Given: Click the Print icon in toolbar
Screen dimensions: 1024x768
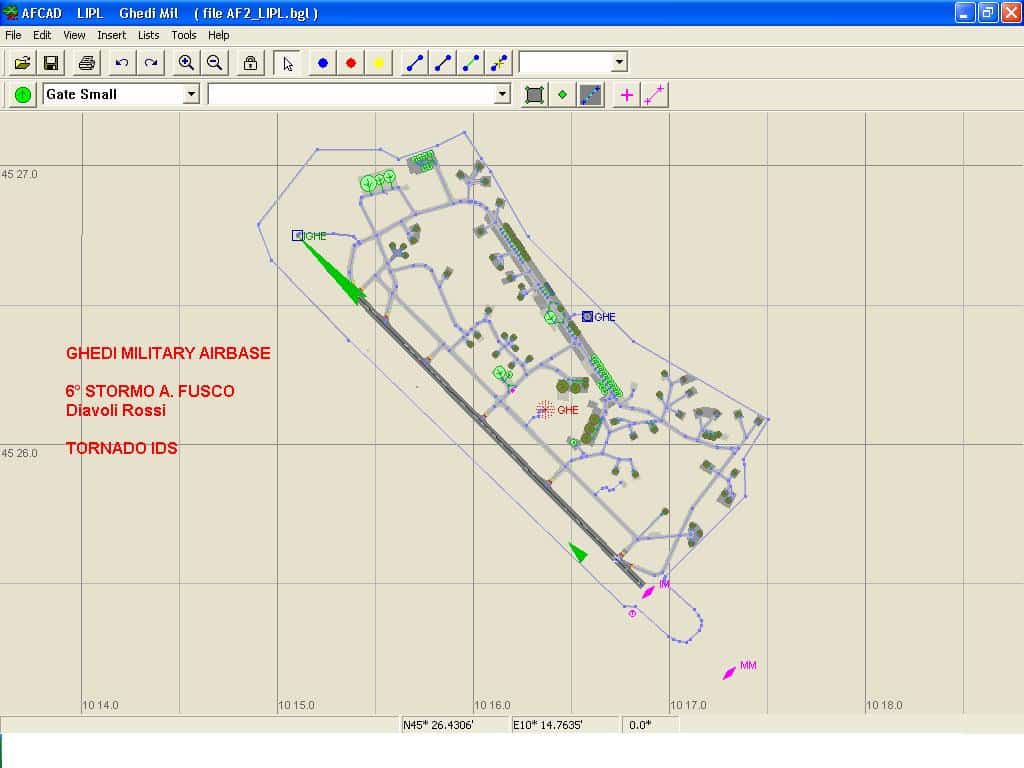Looking at the screenshot, I should (x=87, y=63).
